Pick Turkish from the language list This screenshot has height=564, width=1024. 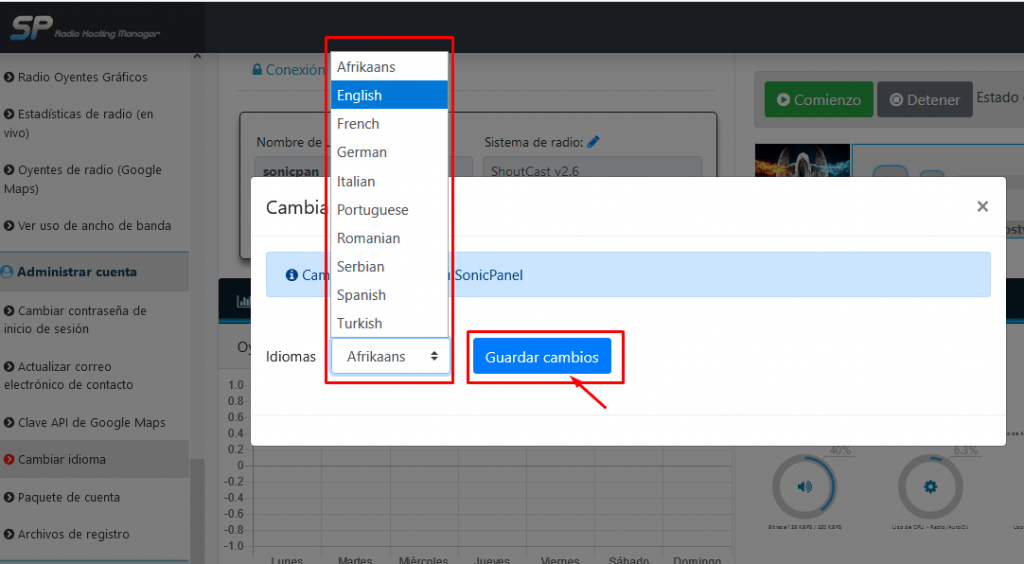(389, 323)
